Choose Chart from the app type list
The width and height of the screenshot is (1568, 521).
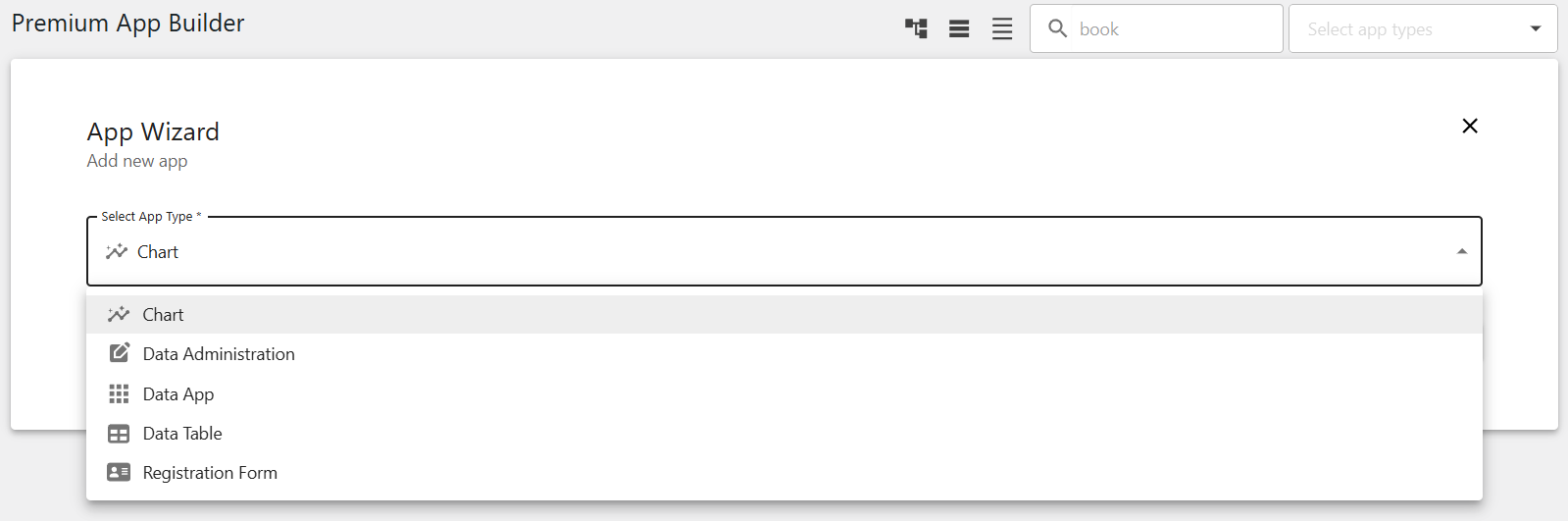[784, 314]
